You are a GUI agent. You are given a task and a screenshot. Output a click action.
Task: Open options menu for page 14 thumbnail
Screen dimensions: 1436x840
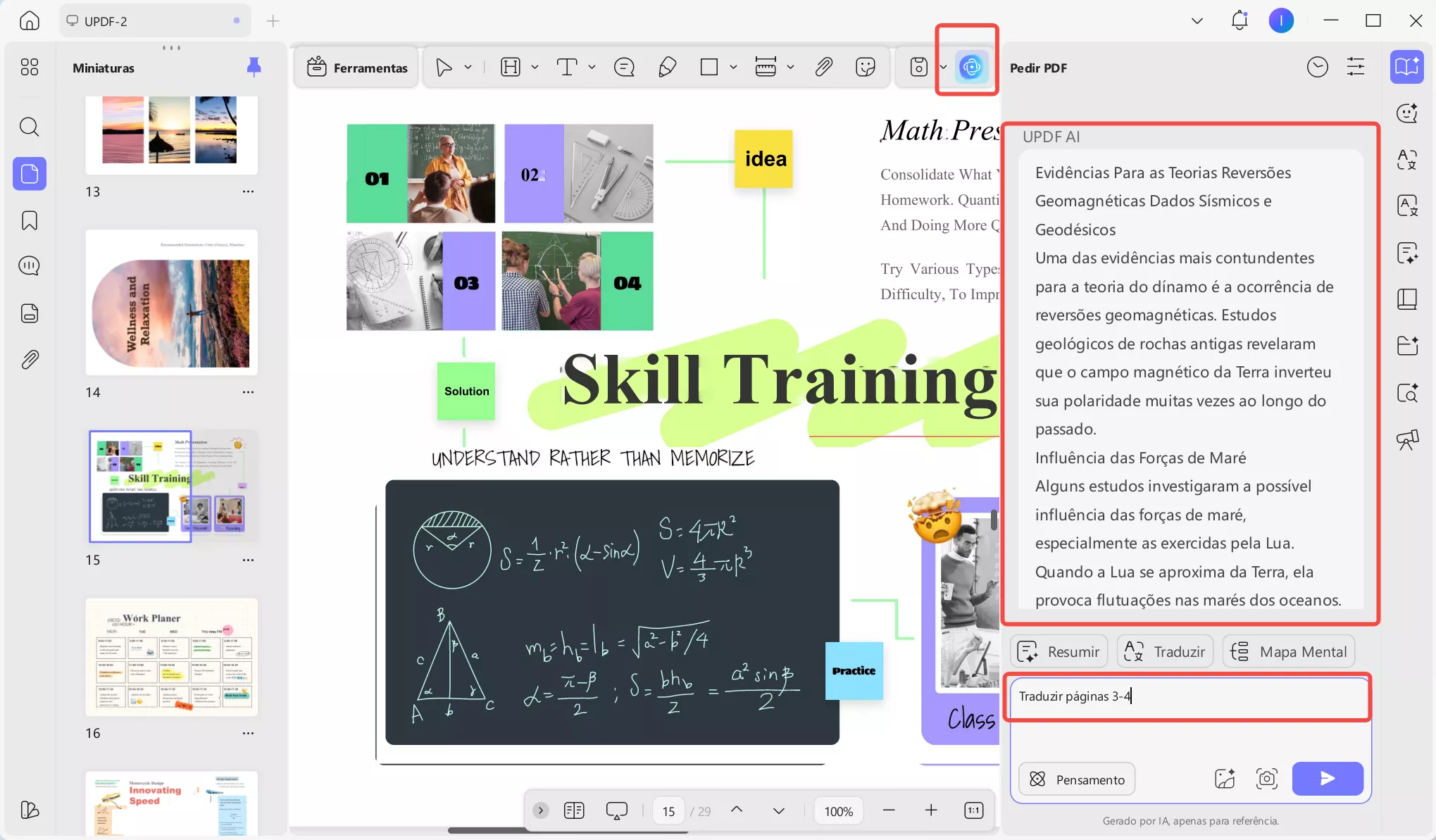point(248,392)
